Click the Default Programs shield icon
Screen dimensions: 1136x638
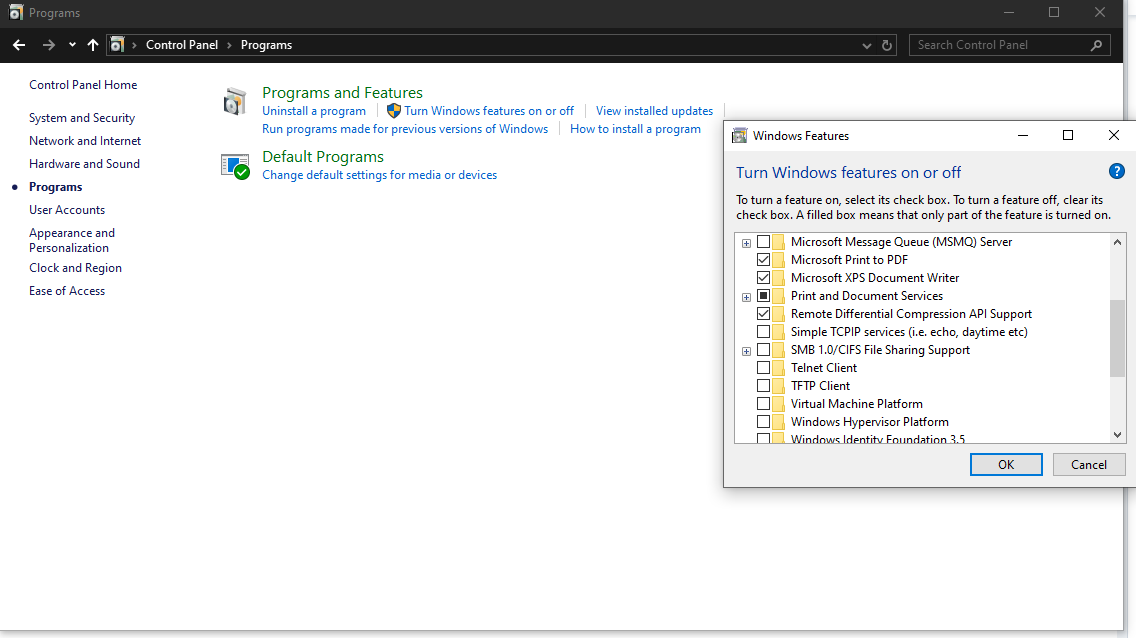[236, 166]
